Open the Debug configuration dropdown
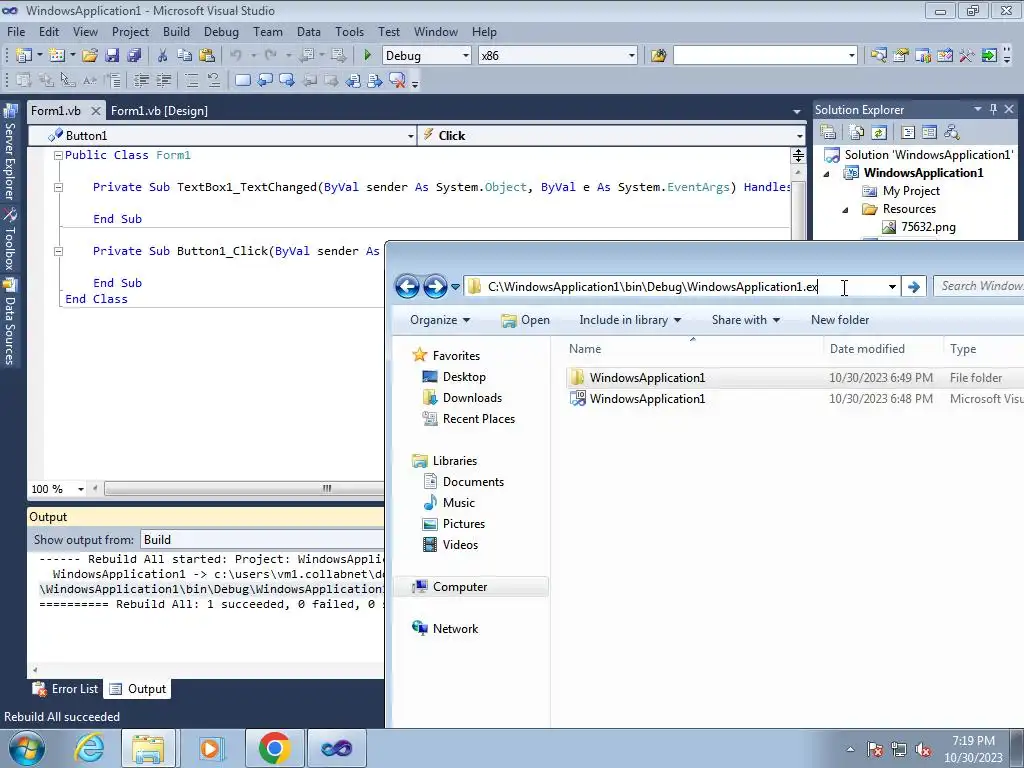This screenshot has height=768, width=1024. [466, 56]
